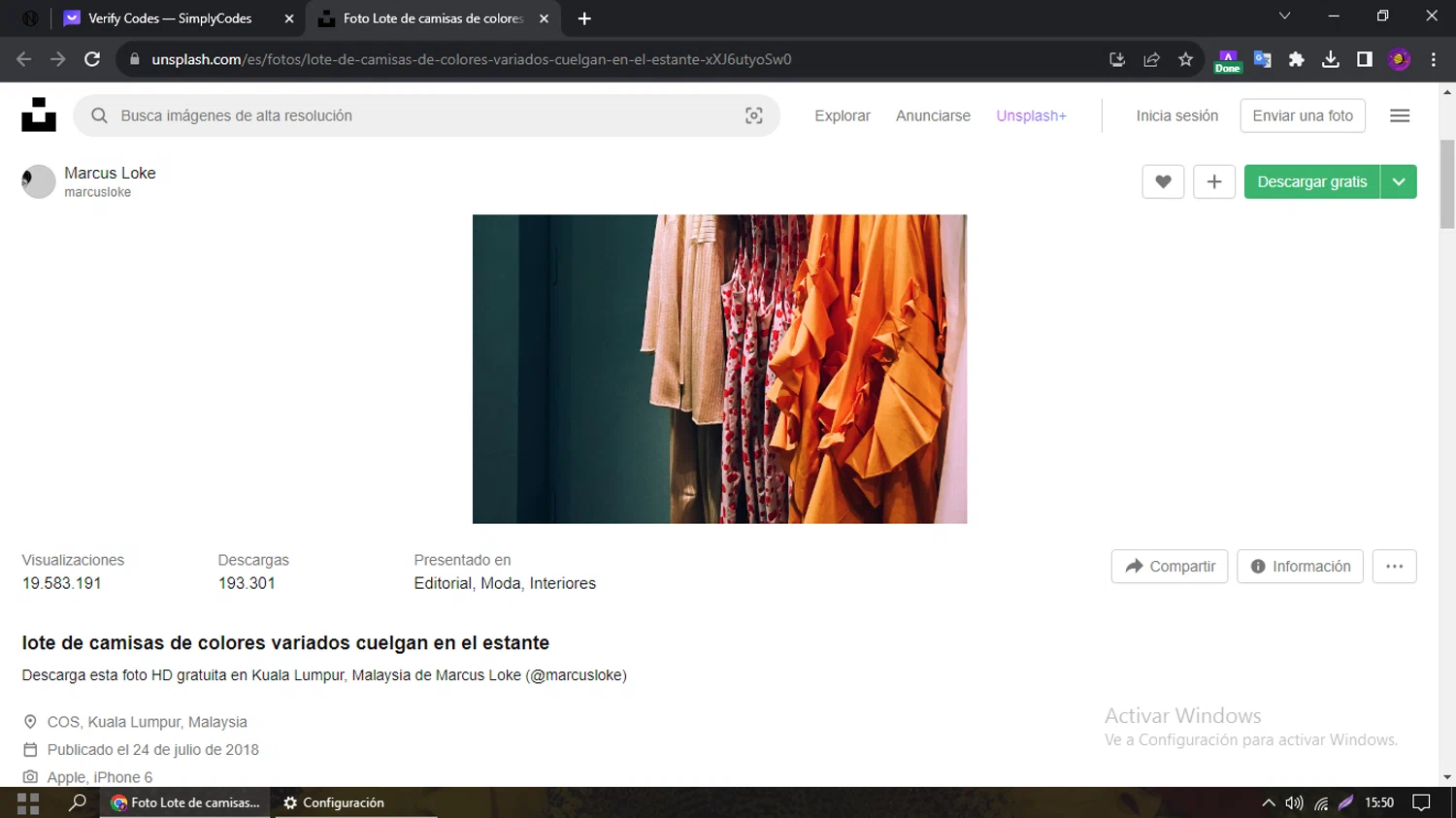Open the network Wi-Fi tray icon
The width and height of the screenshot is (1456, 818).
click(x=1321, y=802)
